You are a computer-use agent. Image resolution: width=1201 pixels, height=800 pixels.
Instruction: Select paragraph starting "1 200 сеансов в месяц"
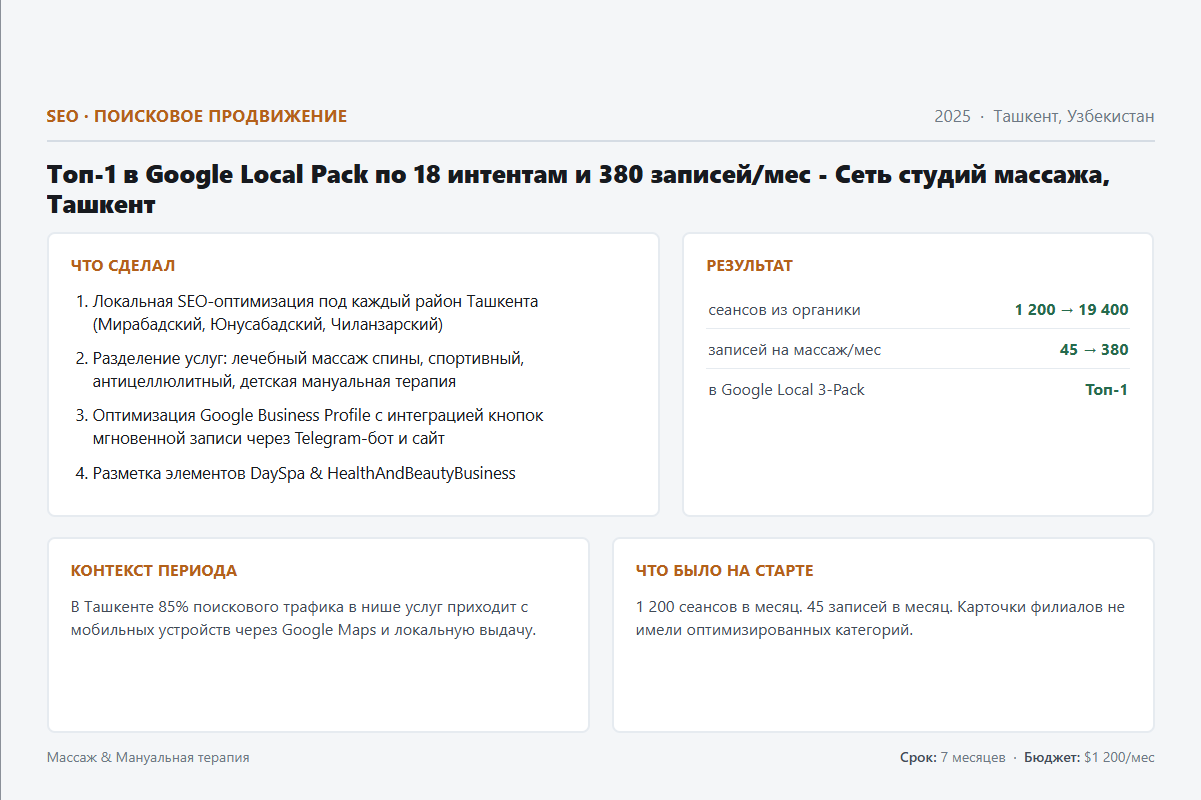[x=880, y=619]
